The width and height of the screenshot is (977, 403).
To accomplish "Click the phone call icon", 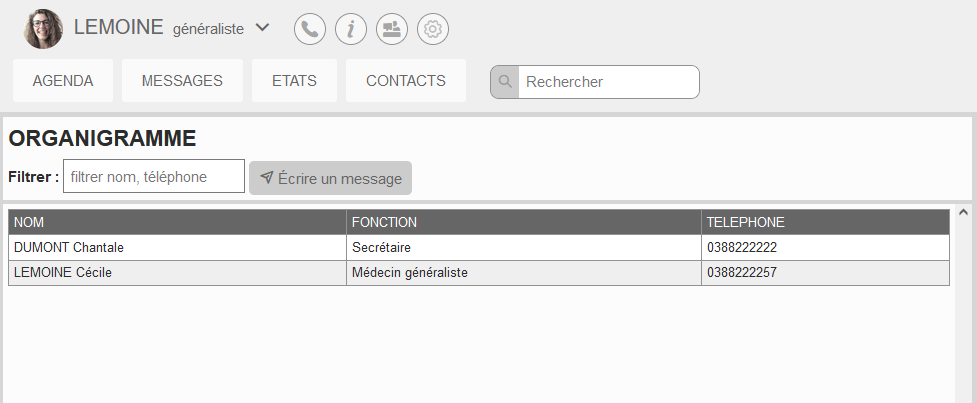I will pos(310,29).
